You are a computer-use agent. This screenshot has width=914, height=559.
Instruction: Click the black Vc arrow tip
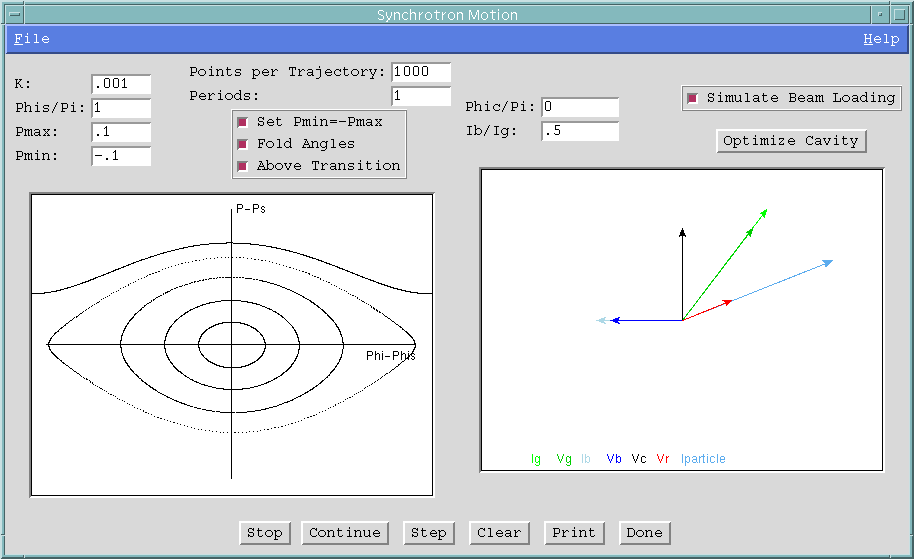[682, 231]
